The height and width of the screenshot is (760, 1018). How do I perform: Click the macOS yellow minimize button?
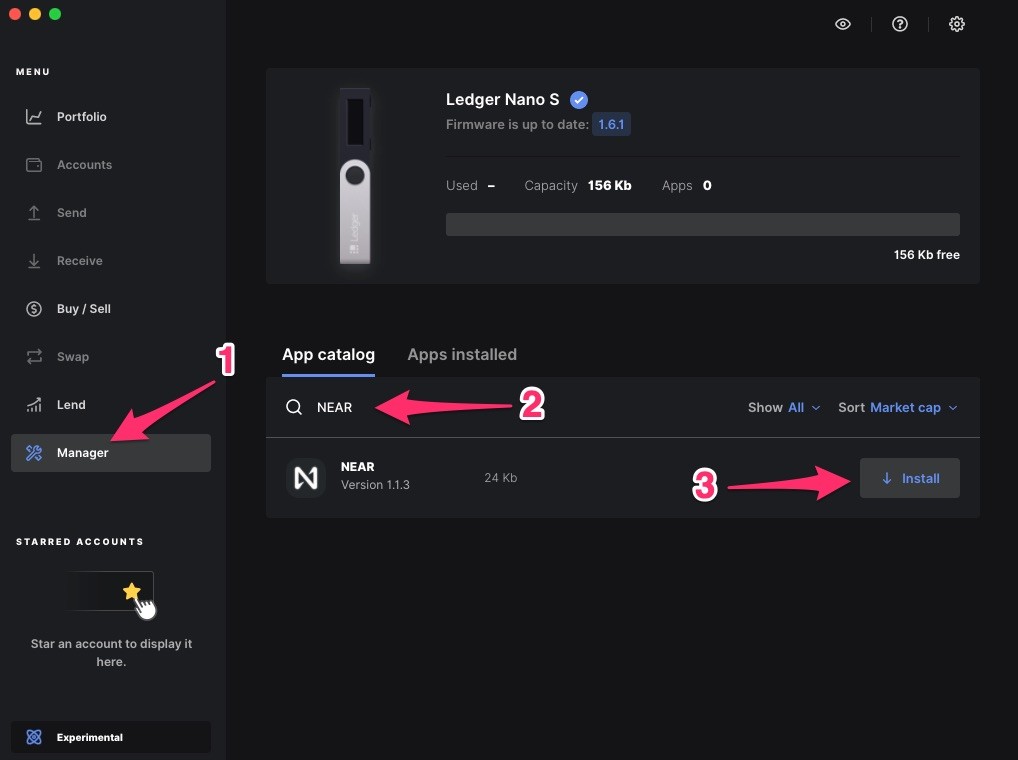click(x=35, y=14)
